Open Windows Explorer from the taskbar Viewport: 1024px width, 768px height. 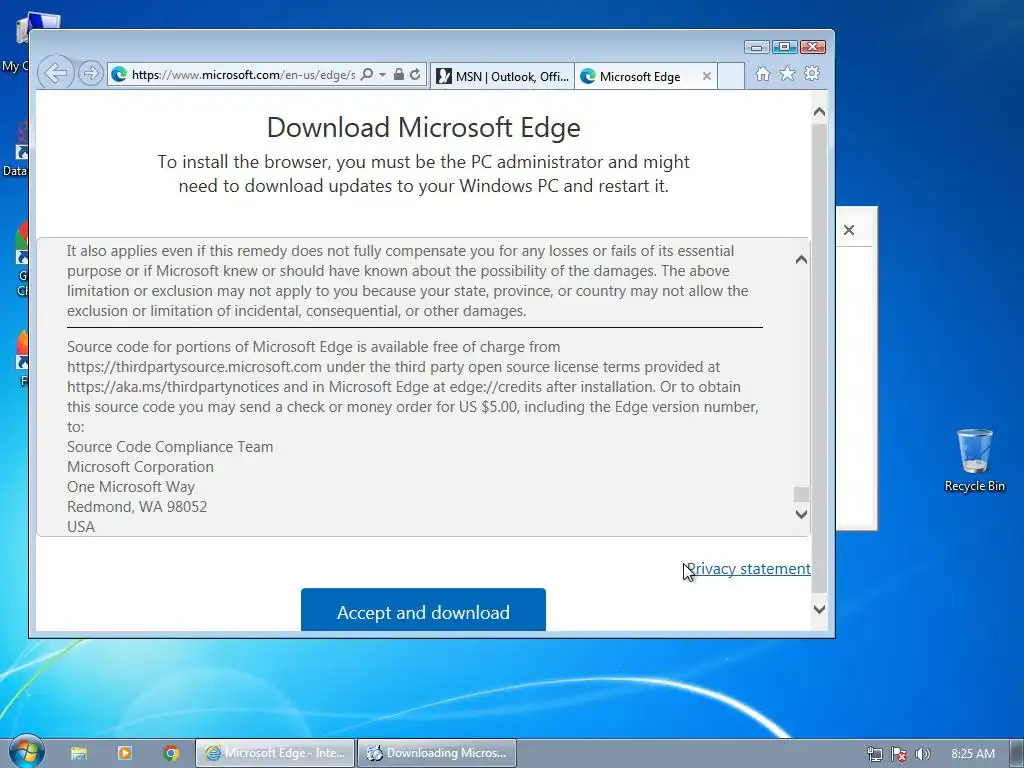coord(79,753)
